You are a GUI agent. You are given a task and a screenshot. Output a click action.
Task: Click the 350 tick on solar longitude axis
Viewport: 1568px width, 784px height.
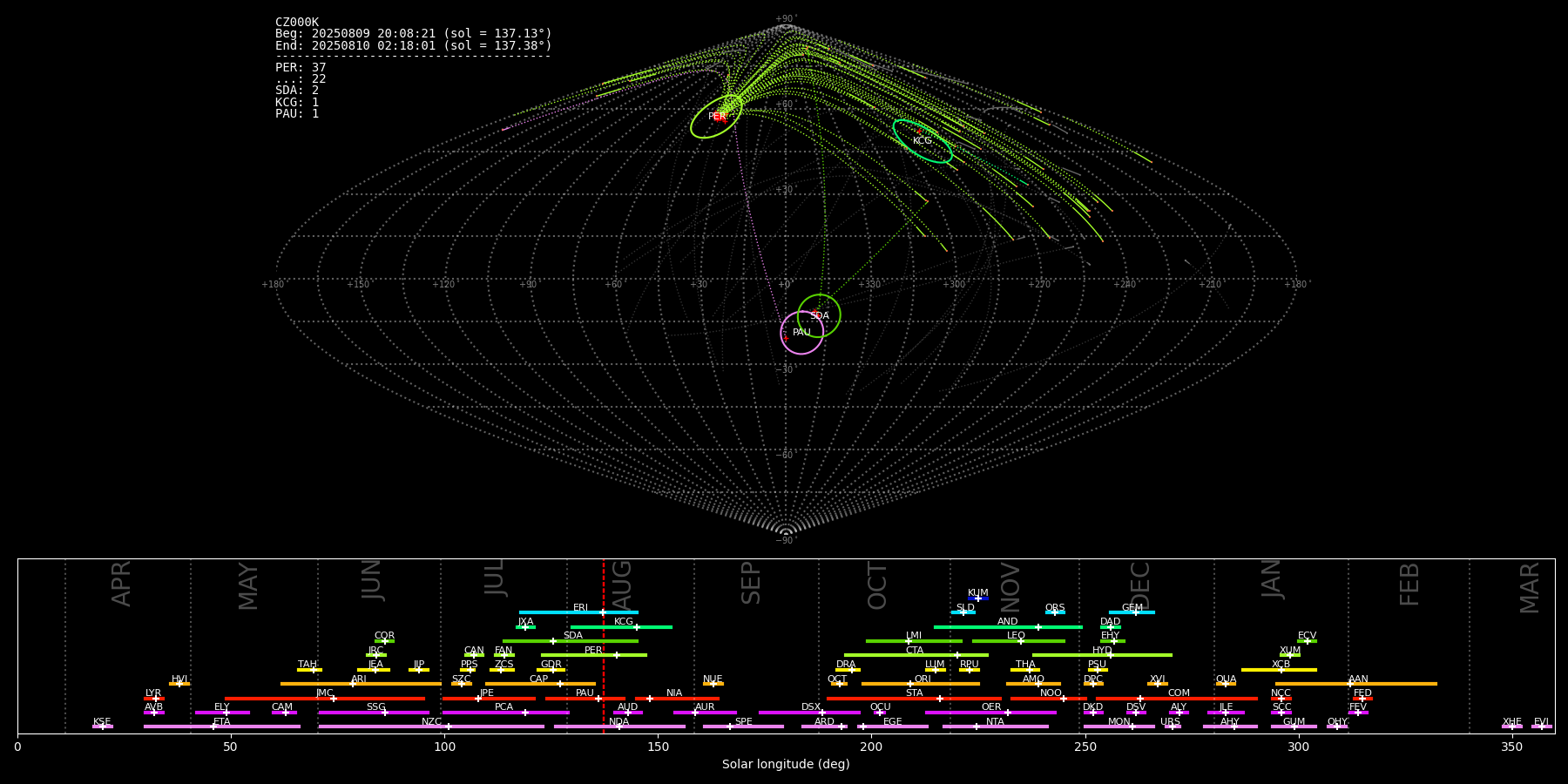(1512, 747)
